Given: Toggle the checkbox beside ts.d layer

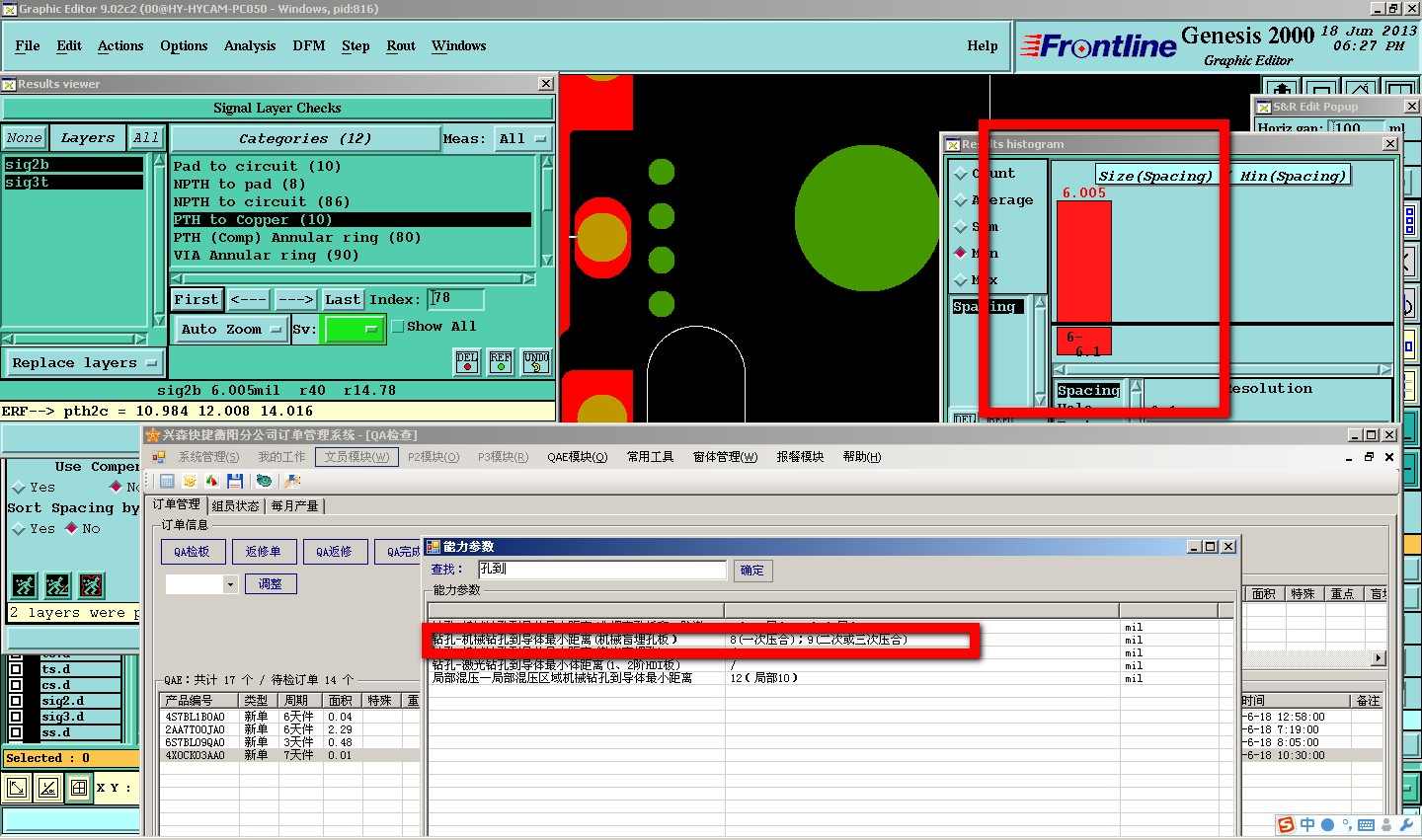Looking at the screenshot, I should tap(16, 669).
